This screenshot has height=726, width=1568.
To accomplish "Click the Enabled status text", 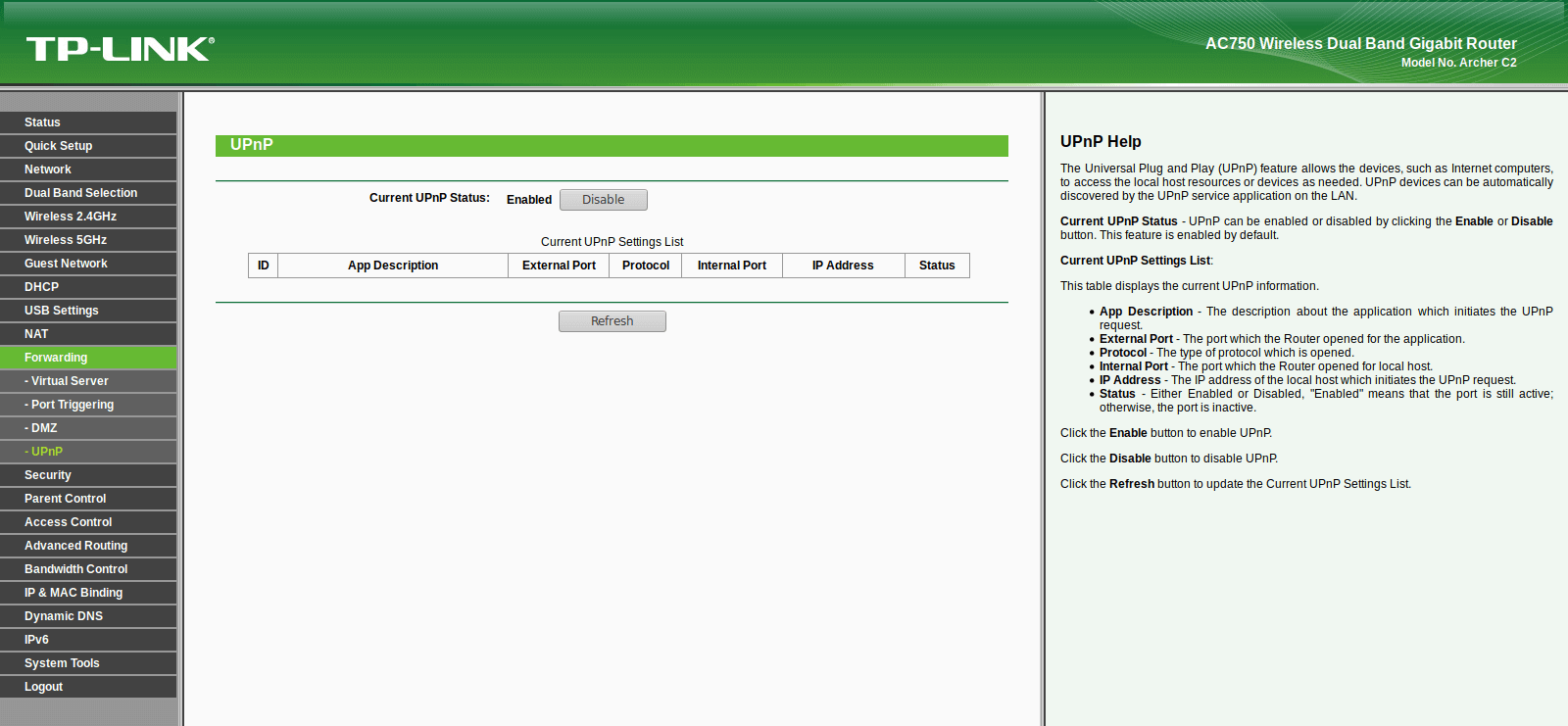I will click(529, 200).
